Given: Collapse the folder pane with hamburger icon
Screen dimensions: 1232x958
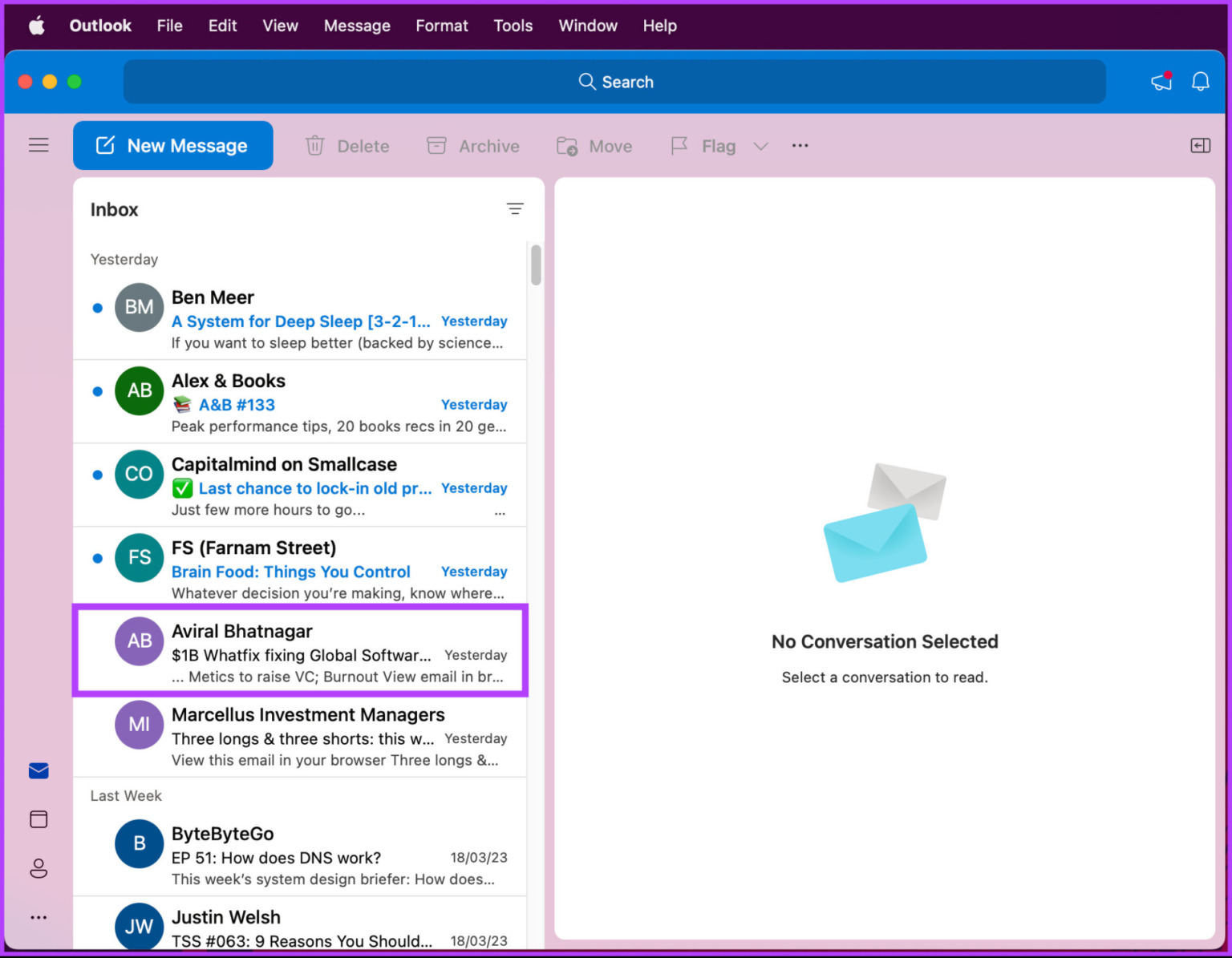Looking at the screenshot, I should 38,145.
